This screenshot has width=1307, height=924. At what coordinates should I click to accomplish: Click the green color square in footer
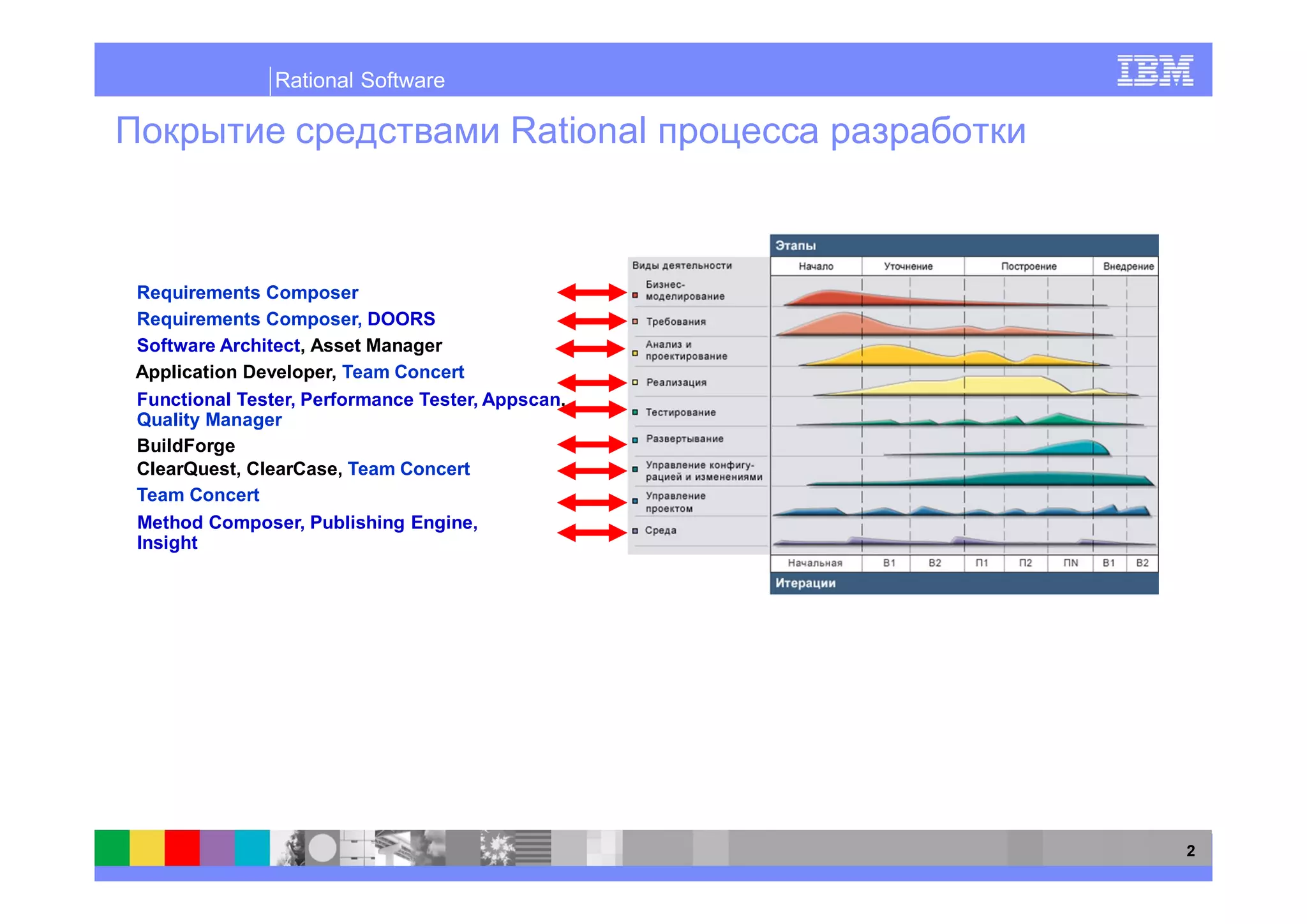[112, 847]
